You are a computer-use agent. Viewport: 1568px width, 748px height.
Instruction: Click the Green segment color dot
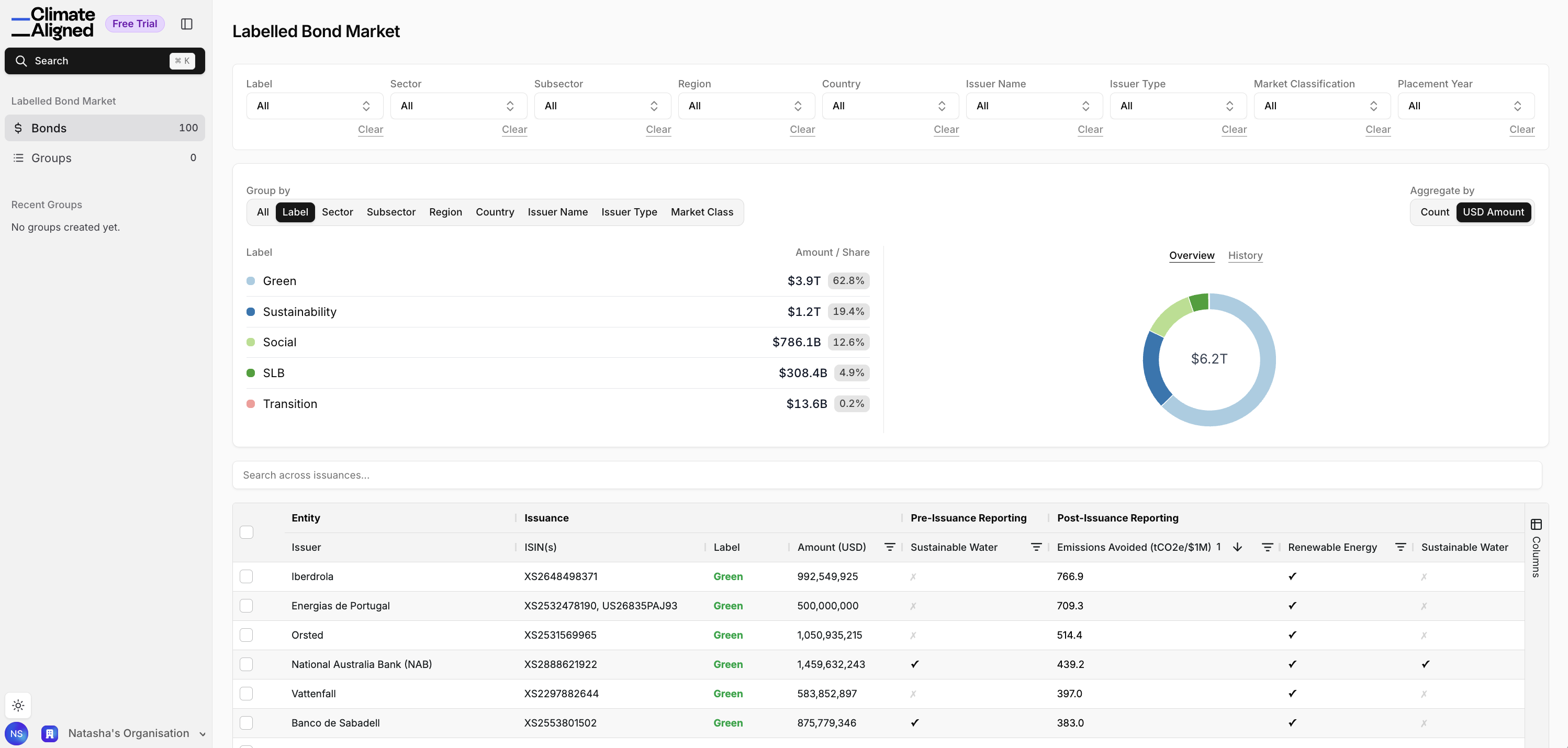point(250,281)
